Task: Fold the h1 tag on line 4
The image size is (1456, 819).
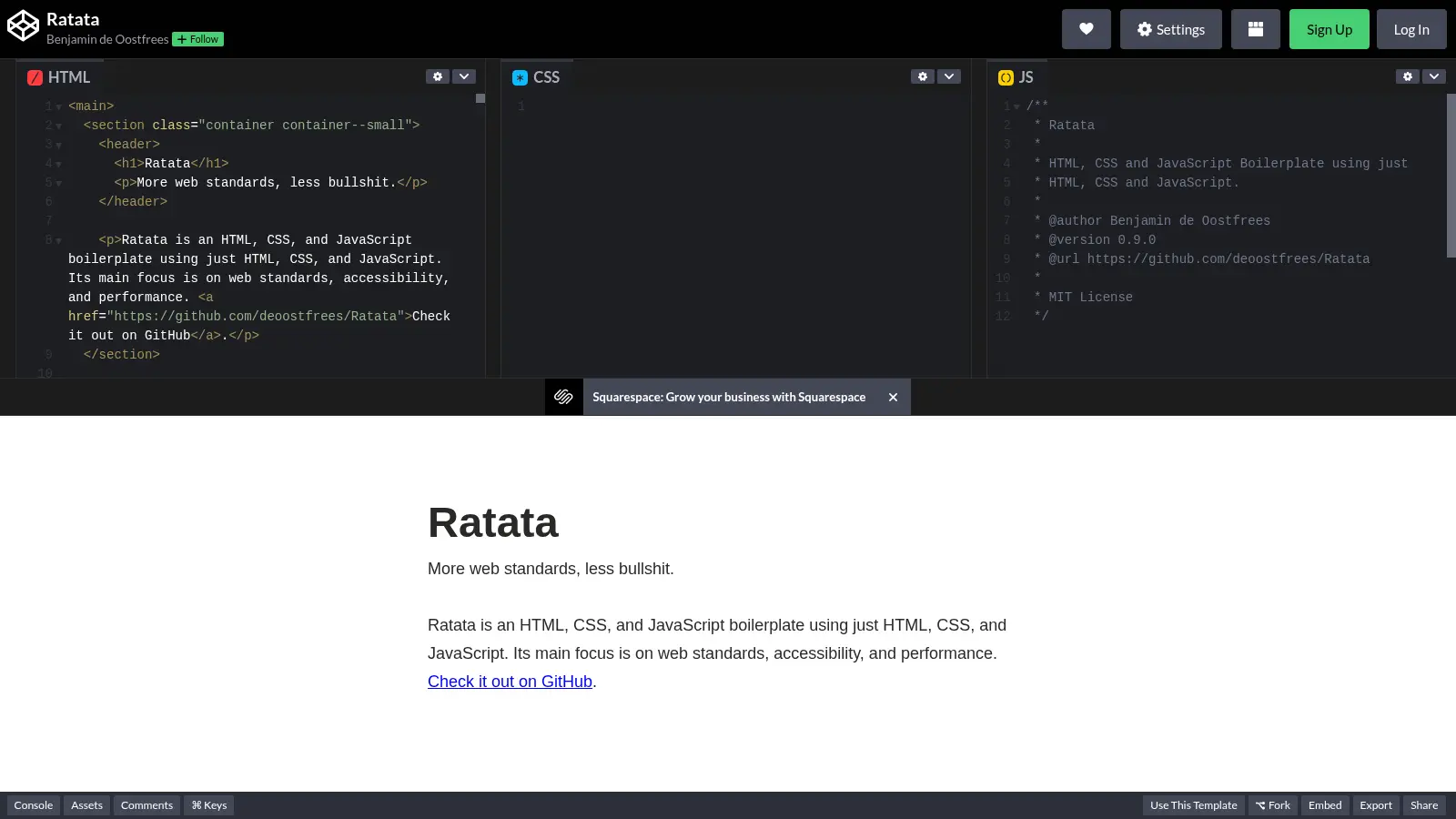Action: click(x=58, y=165)
